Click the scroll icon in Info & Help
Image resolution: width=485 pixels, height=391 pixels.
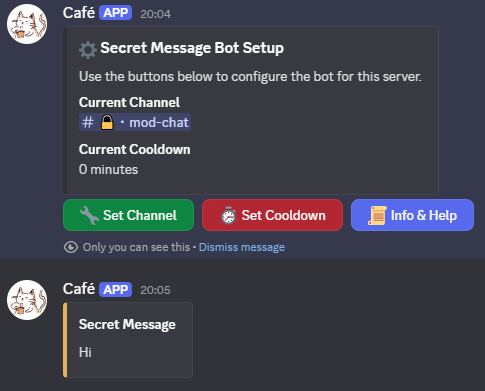coord(377,215)
